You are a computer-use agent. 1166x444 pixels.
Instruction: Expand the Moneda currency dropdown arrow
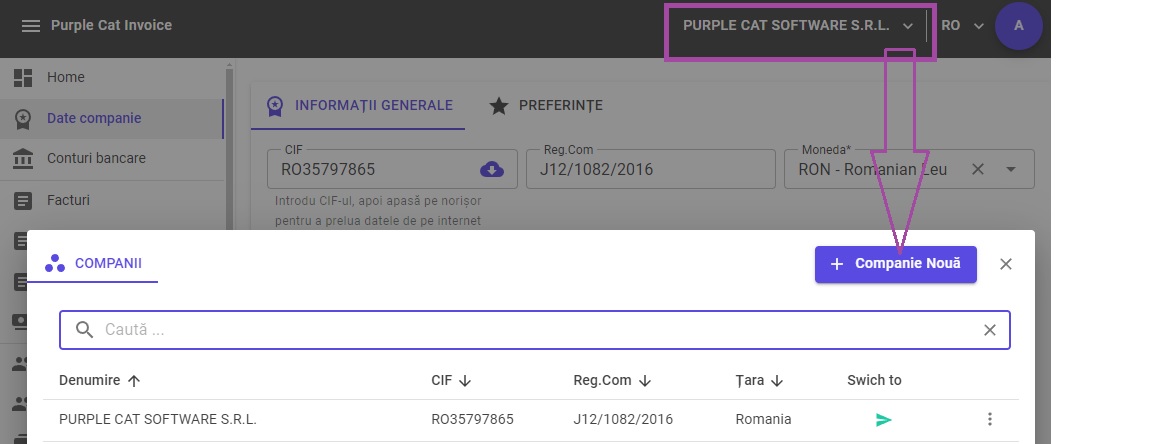click(x=1011, y=169)
